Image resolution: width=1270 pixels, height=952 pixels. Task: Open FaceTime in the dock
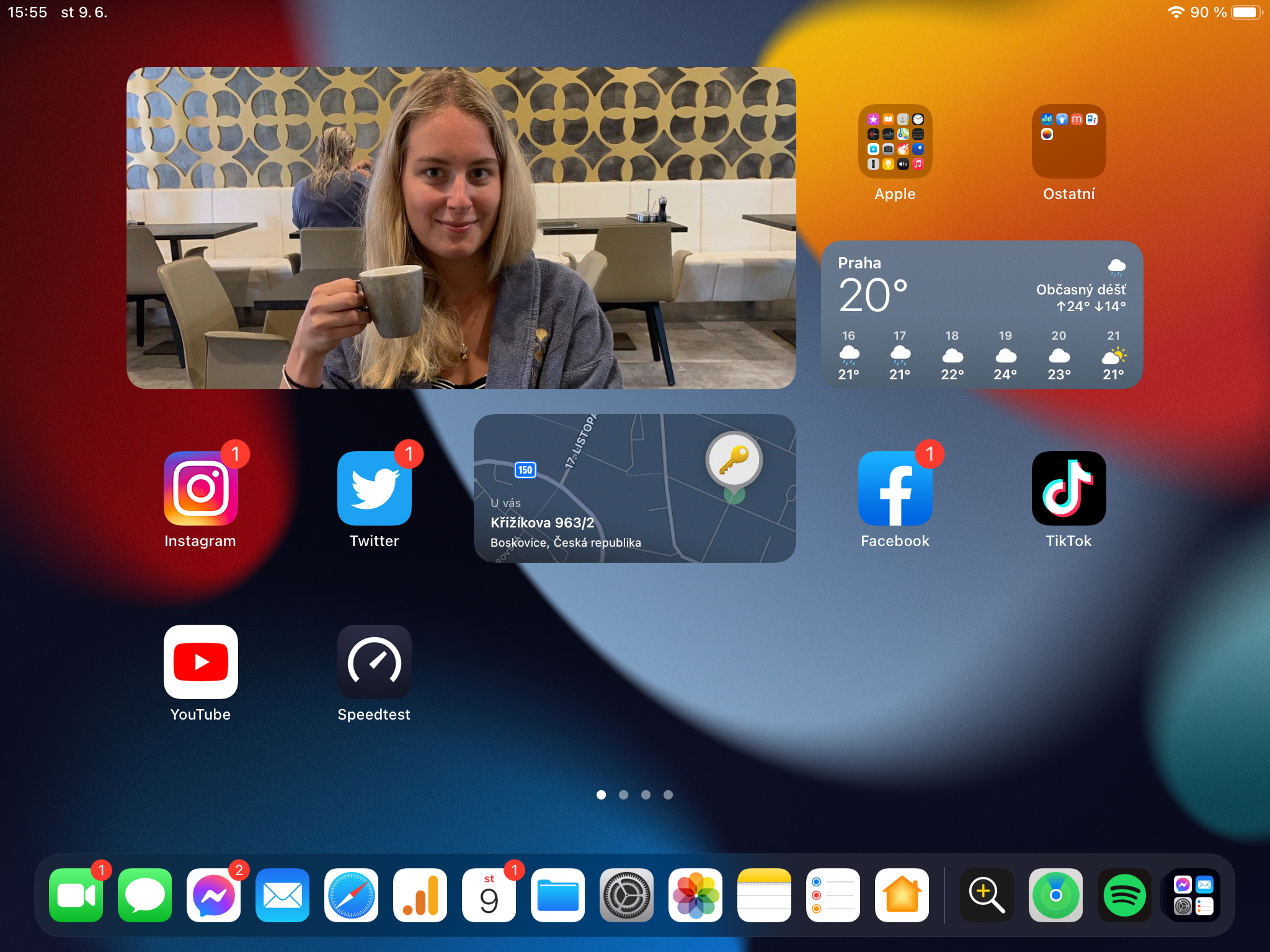(x=76, y=895)
